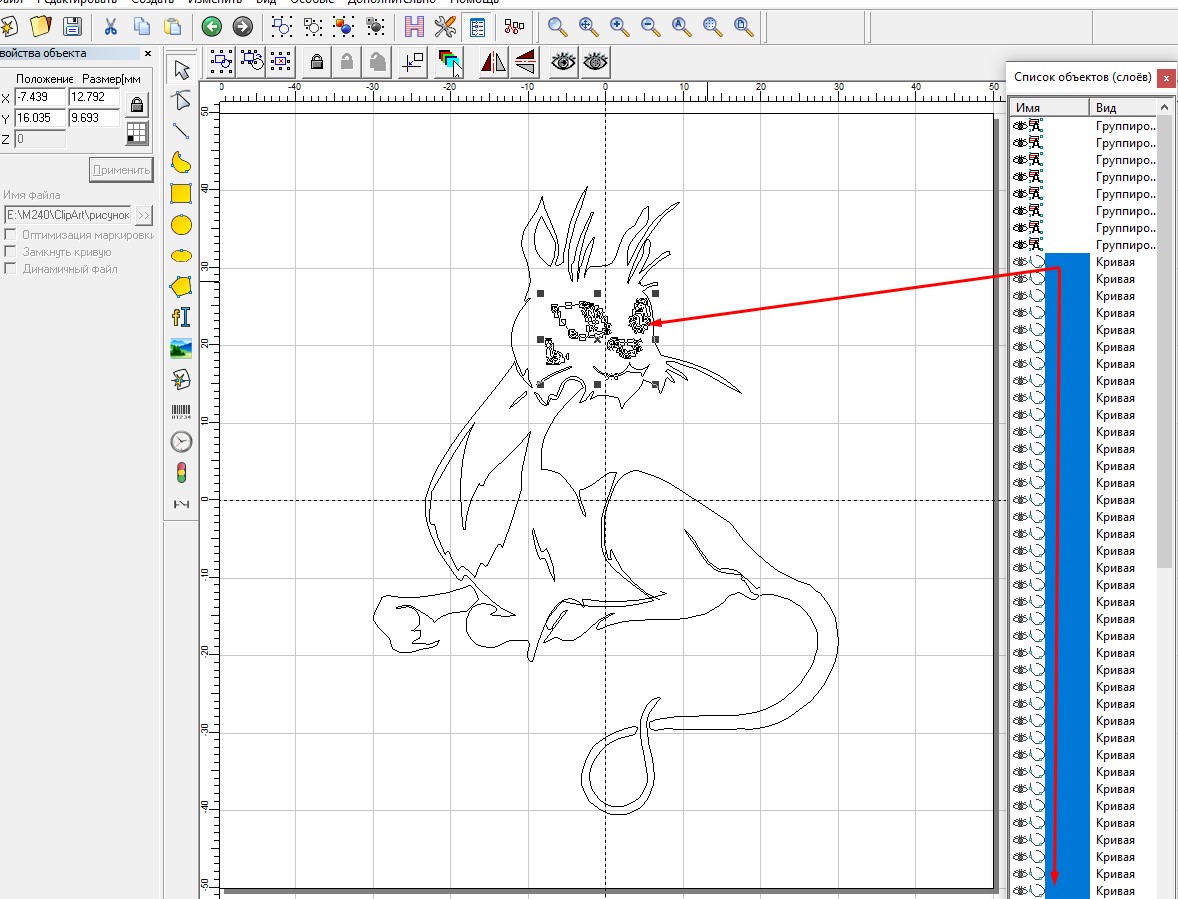Open the Вид menu
The image size is (1178, 899).
(x=266, y=2)
